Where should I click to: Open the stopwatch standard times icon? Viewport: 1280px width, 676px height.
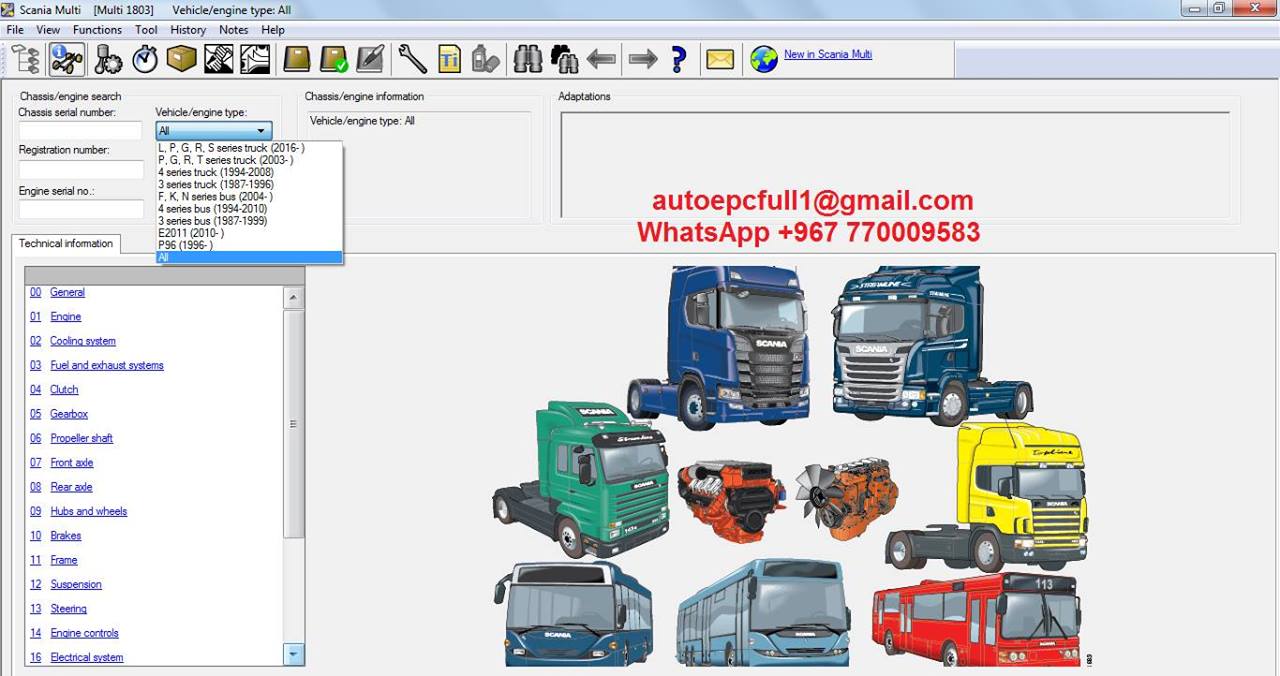(145, 59)
